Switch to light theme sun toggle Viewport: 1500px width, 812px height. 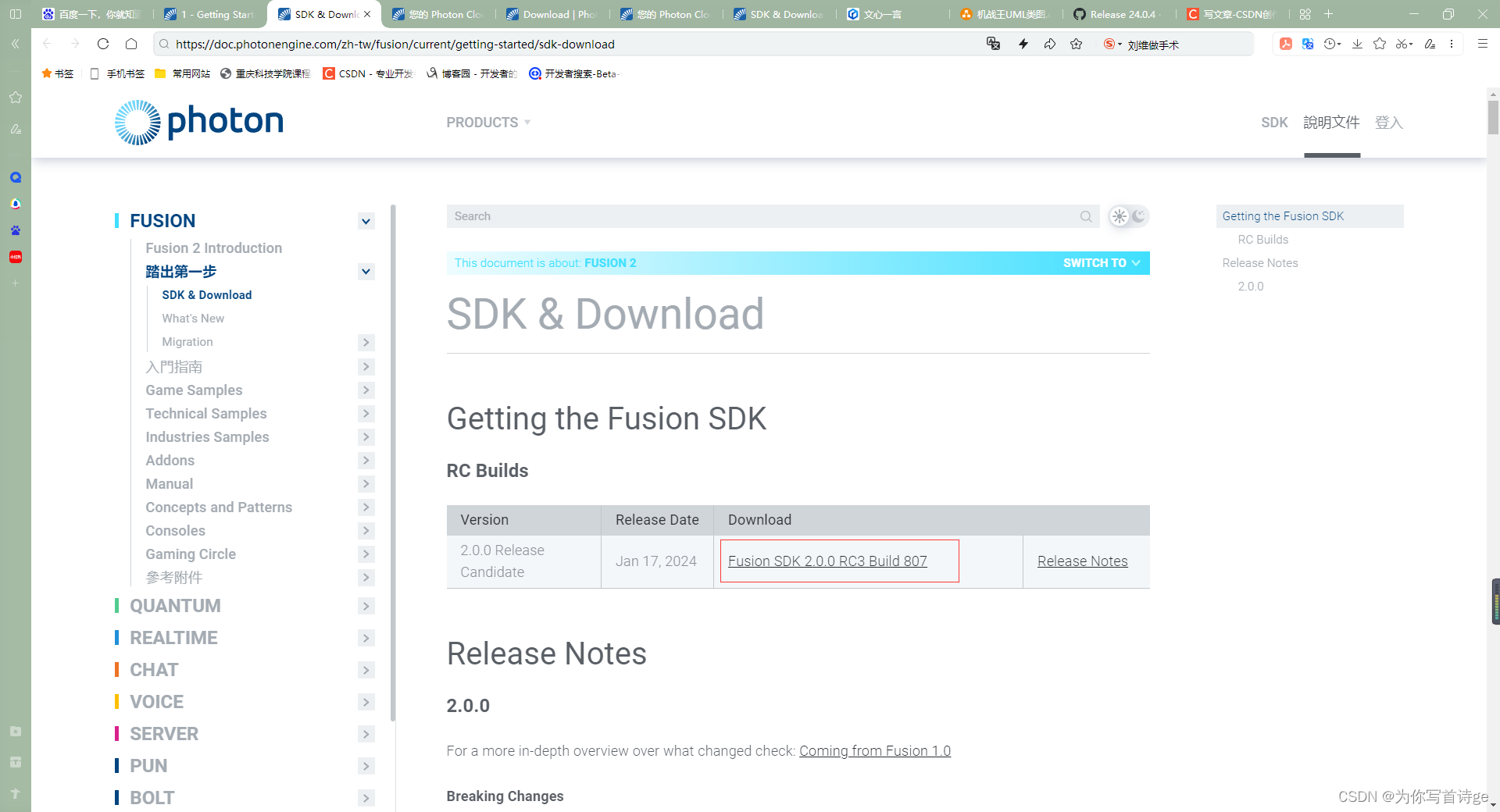(x=1120, y=216)
